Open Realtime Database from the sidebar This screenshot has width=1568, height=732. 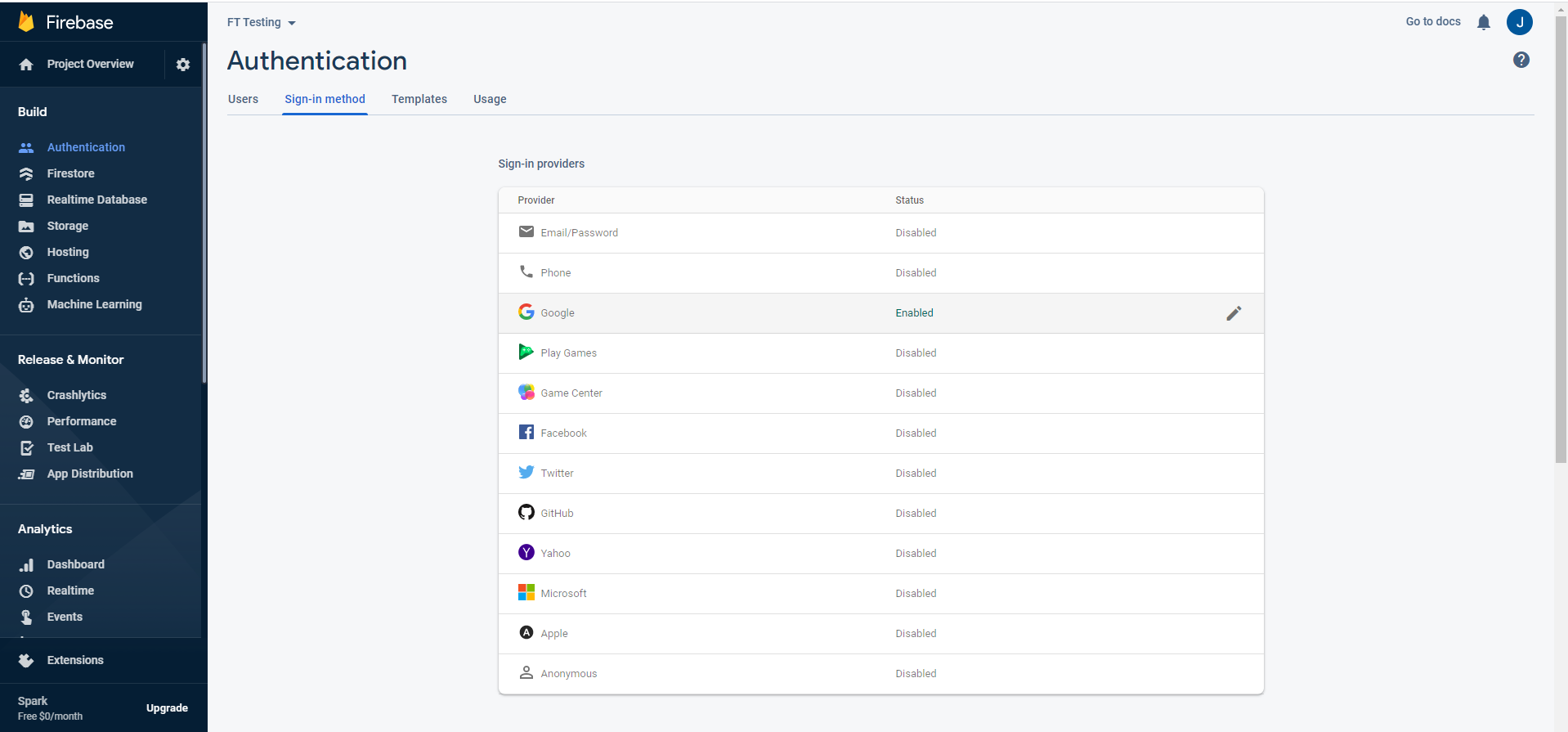click(97, 200)
